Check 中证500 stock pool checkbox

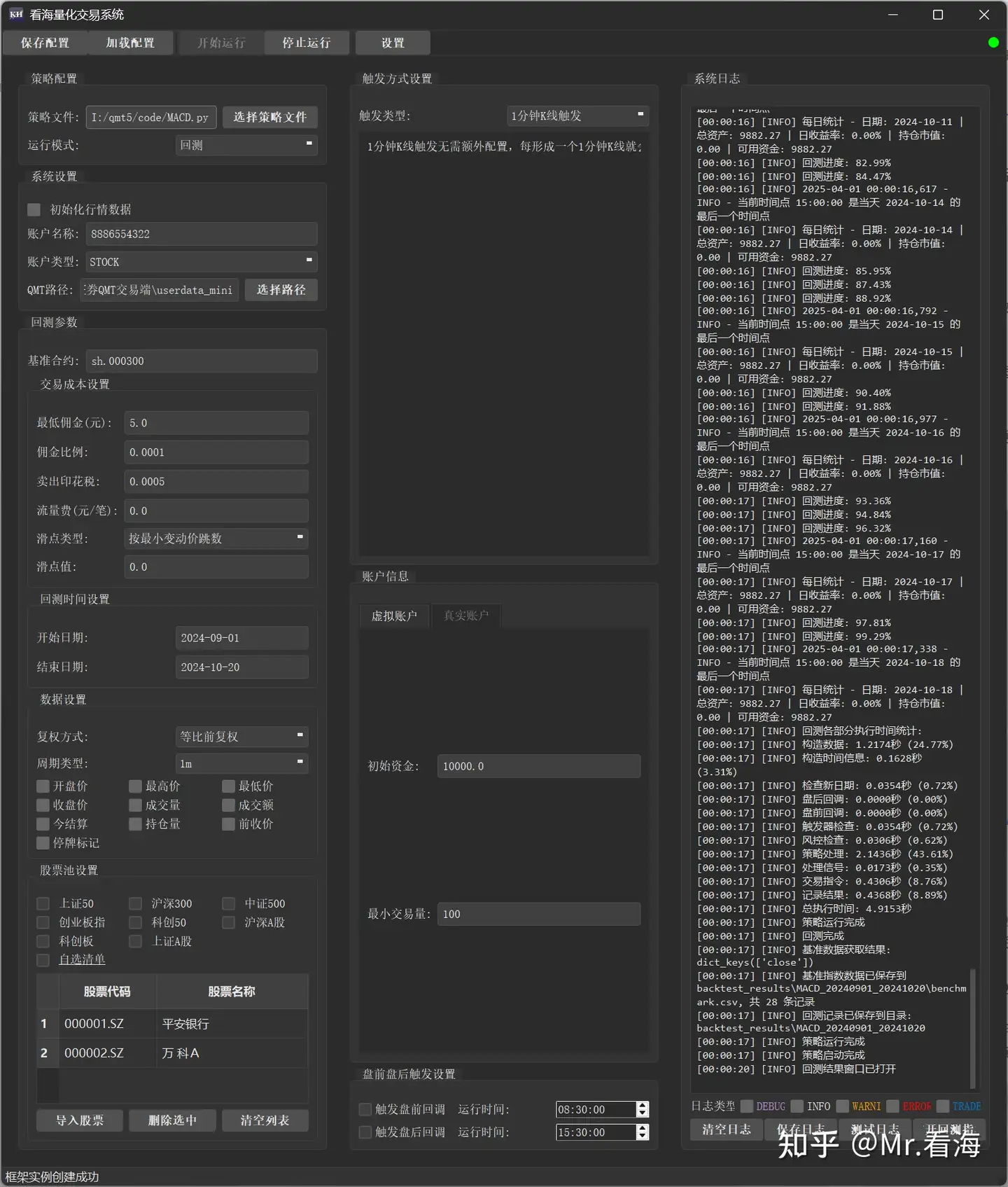click(229, 903)
